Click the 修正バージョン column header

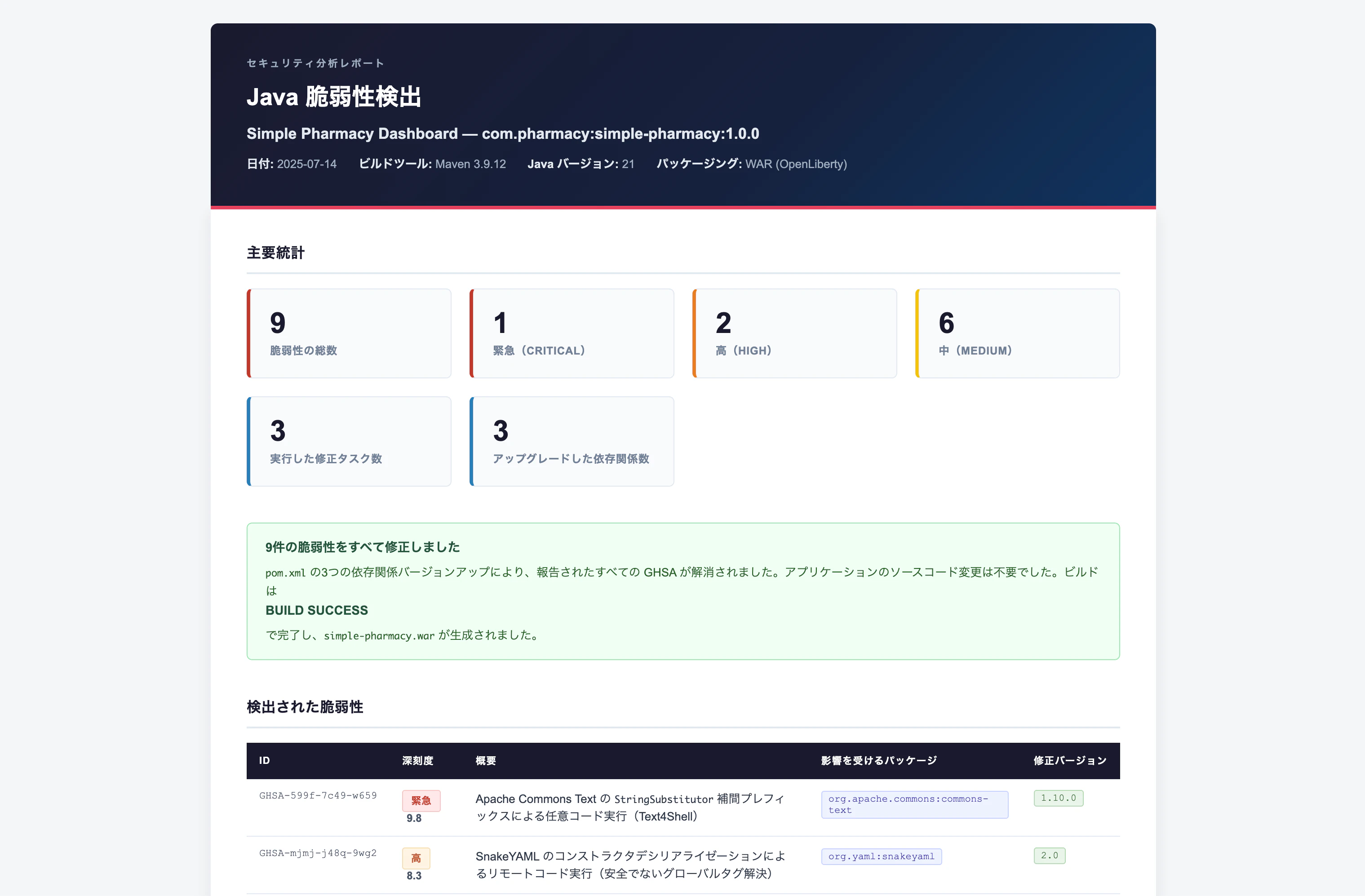tap(1070, 761)
